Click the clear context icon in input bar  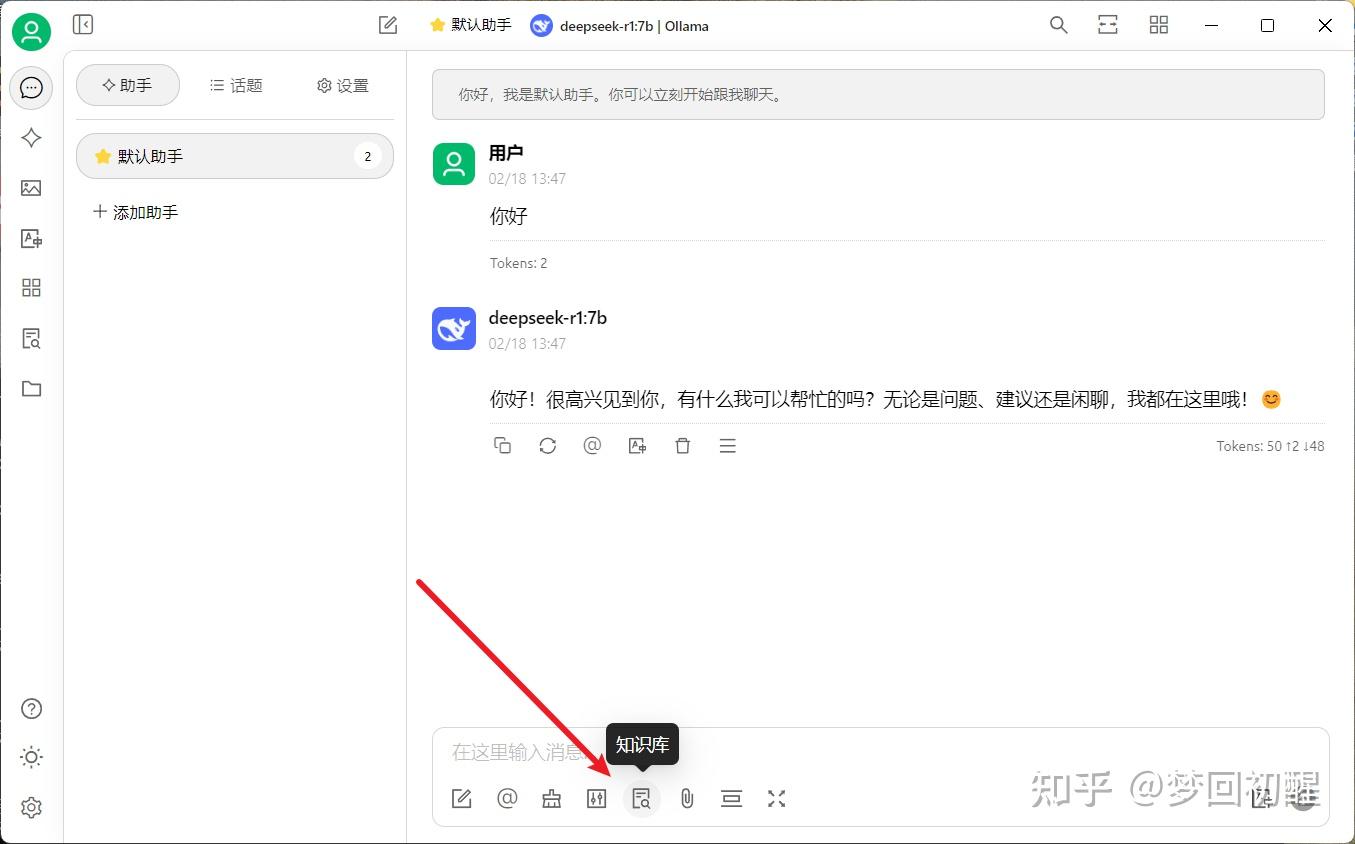tap(732, 799)
